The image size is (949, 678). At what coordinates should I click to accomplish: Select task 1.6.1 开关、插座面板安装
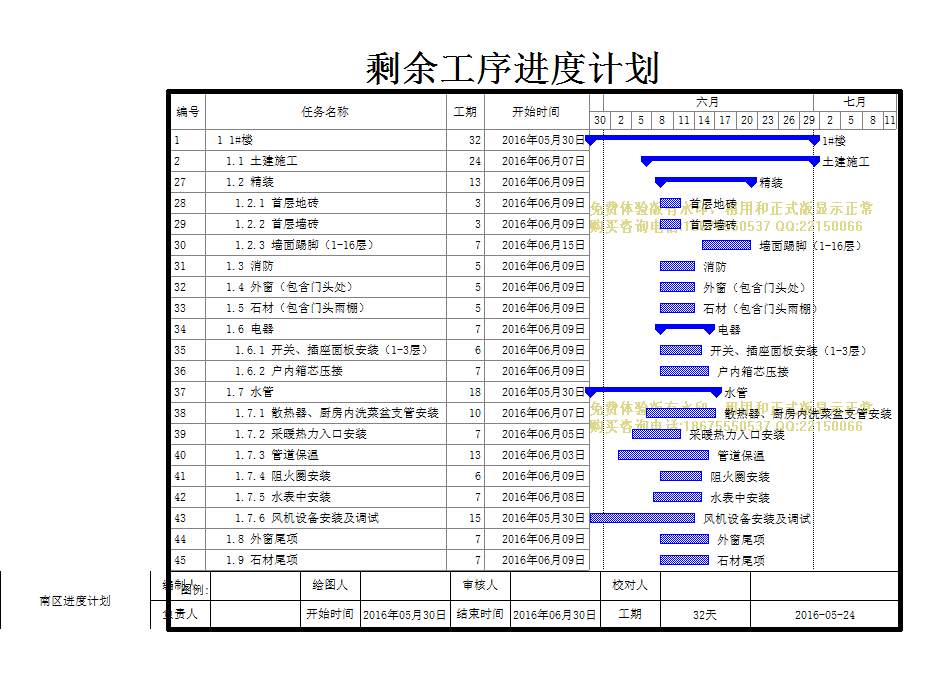379,350
